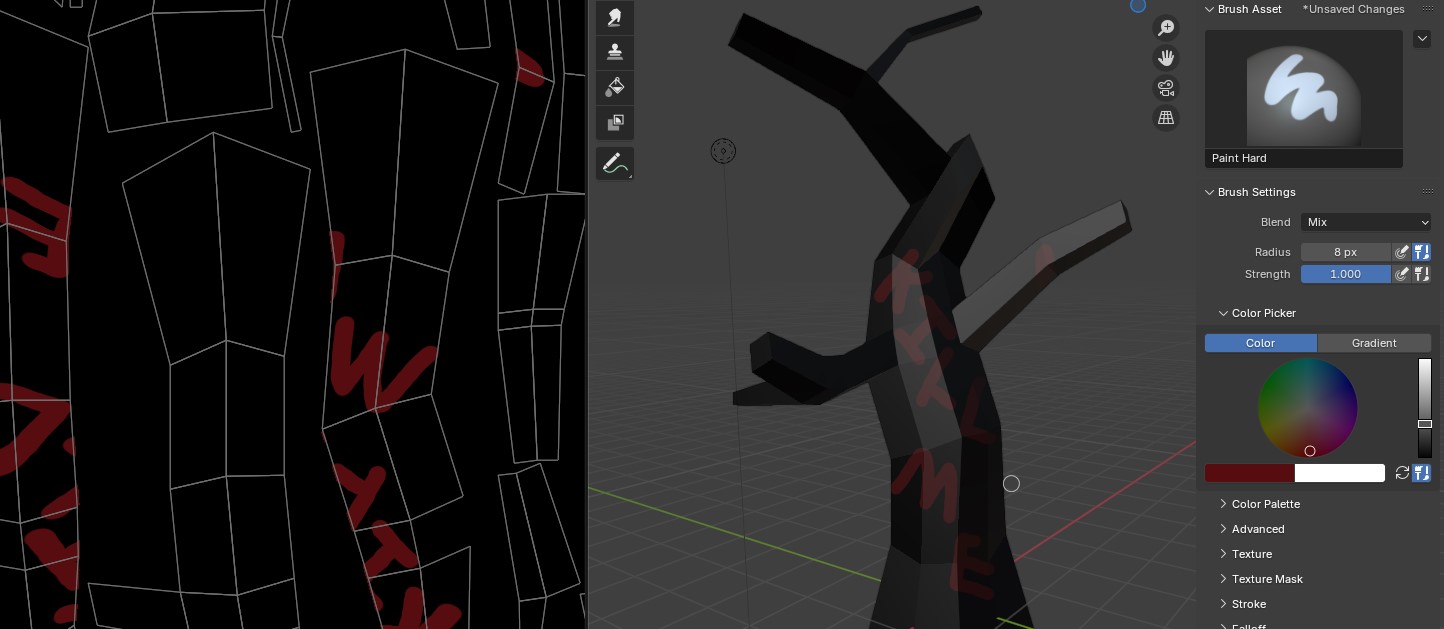Swap primary and secondary colors
This screenshot has width=1444, height=629.
coord(1402,473)
